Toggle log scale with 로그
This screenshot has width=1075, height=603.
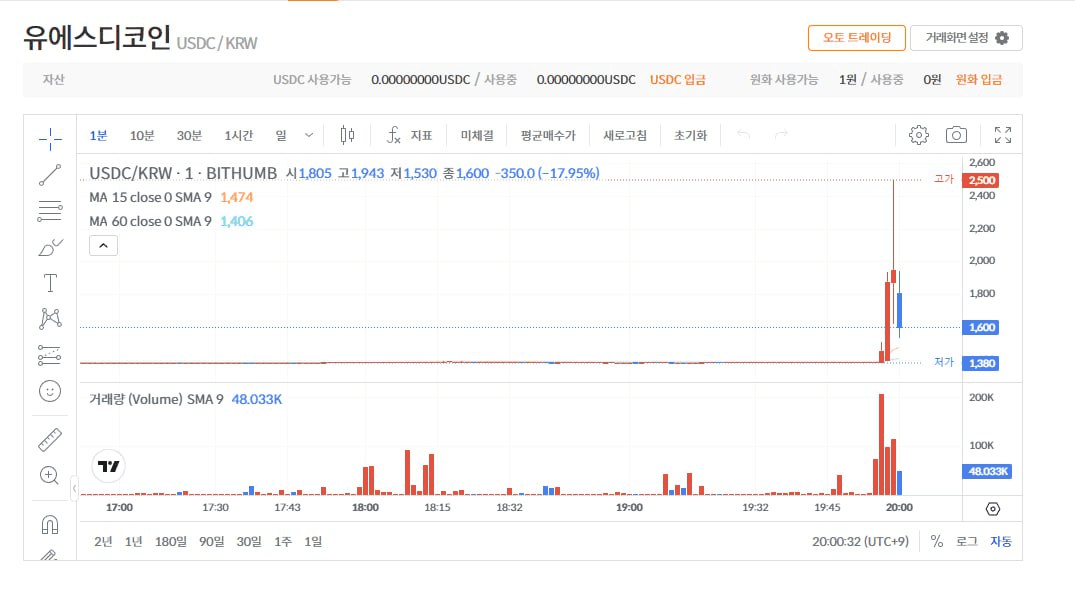[x=966, y=541]
